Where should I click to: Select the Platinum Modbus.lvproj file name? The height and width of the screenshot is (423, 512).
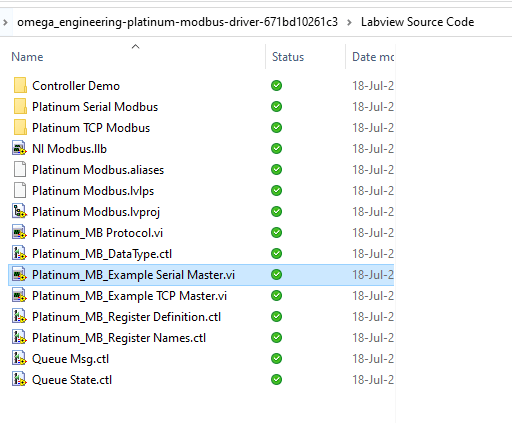(x=96, y=212)
